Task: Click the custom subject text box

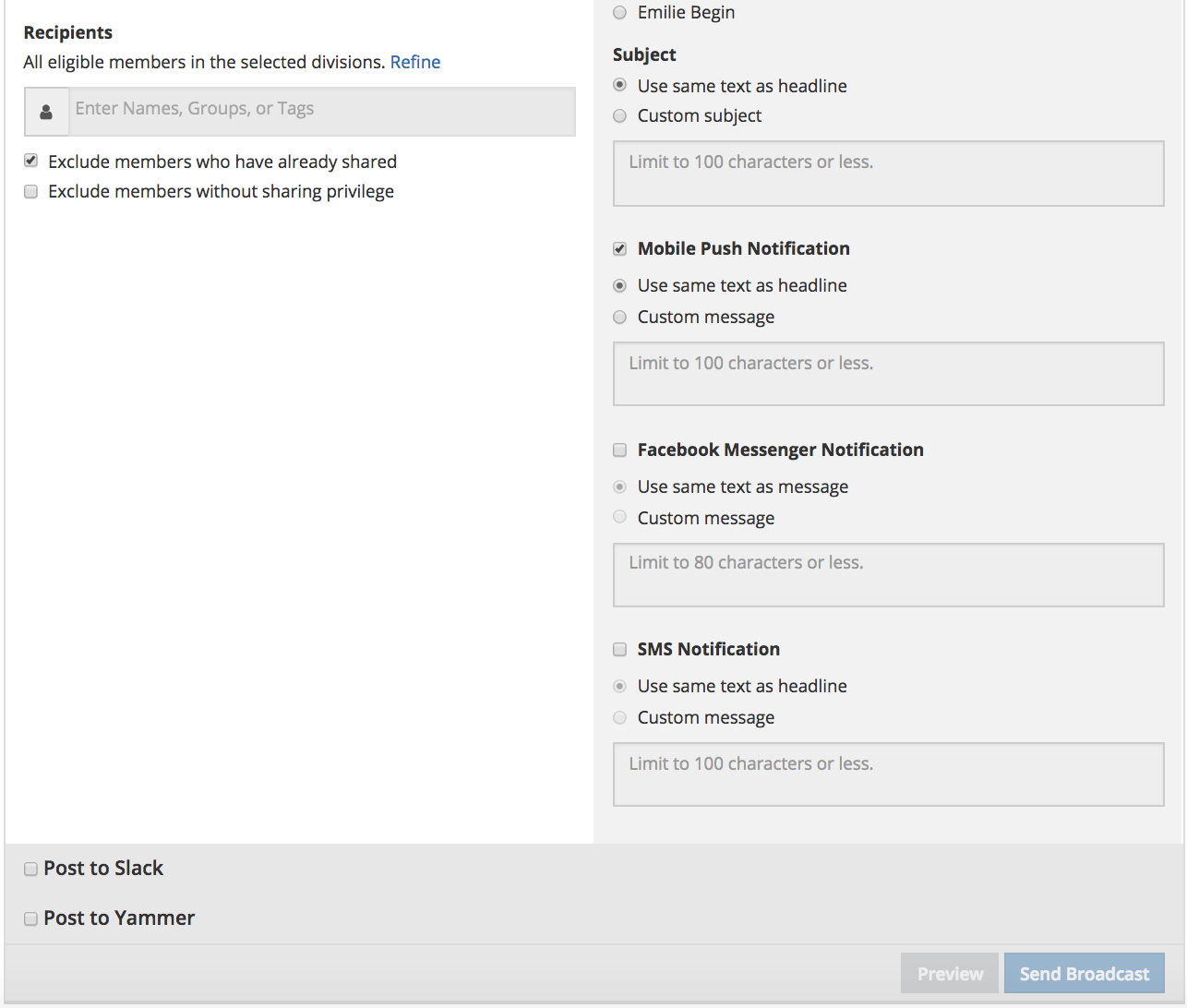Action: click(x=889, y=174)
